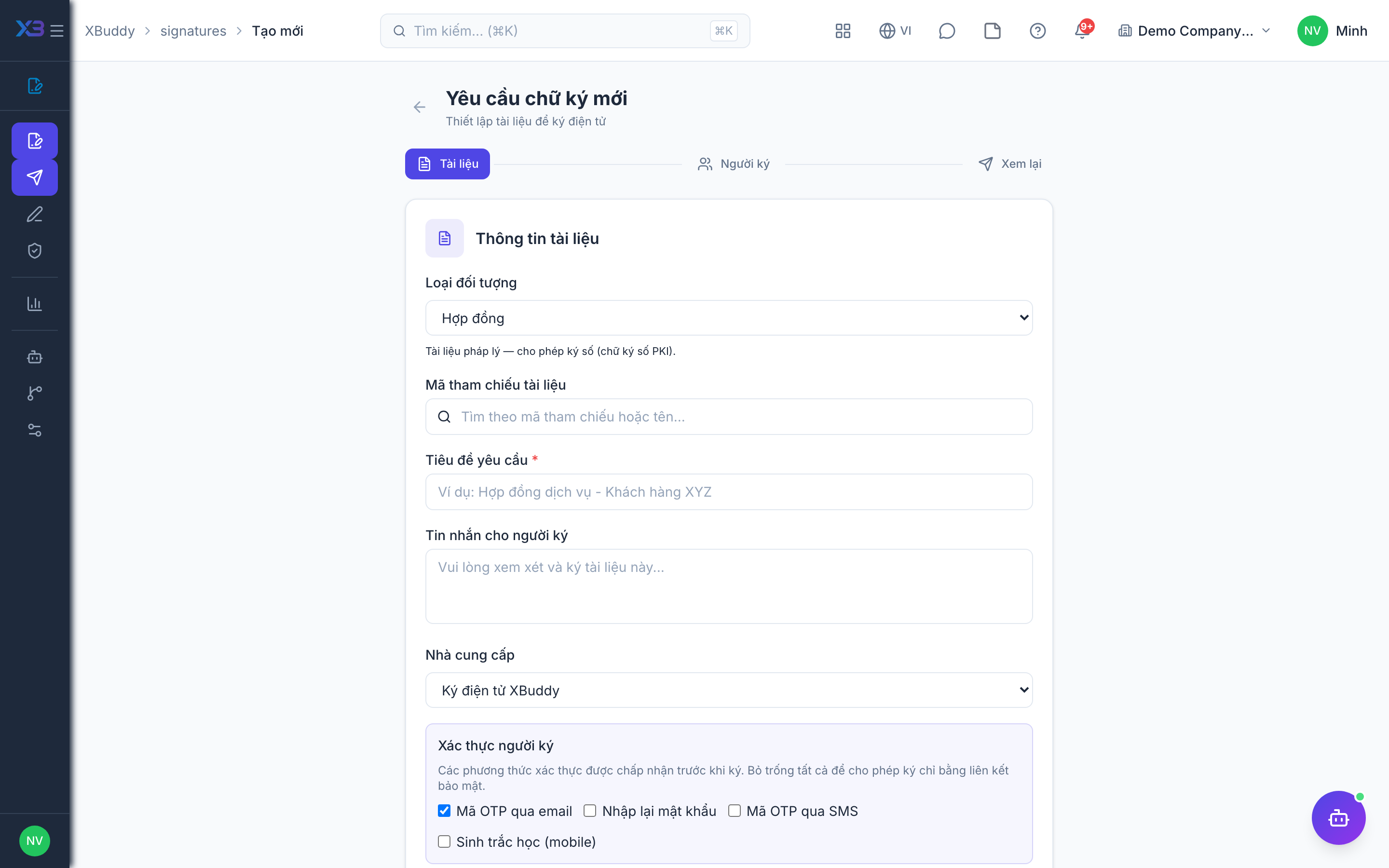Image resolution: width=1389 pixels, height=868 pixels.
Task: Focus the Tìm kiếm global search box
Action: point(565,31)
